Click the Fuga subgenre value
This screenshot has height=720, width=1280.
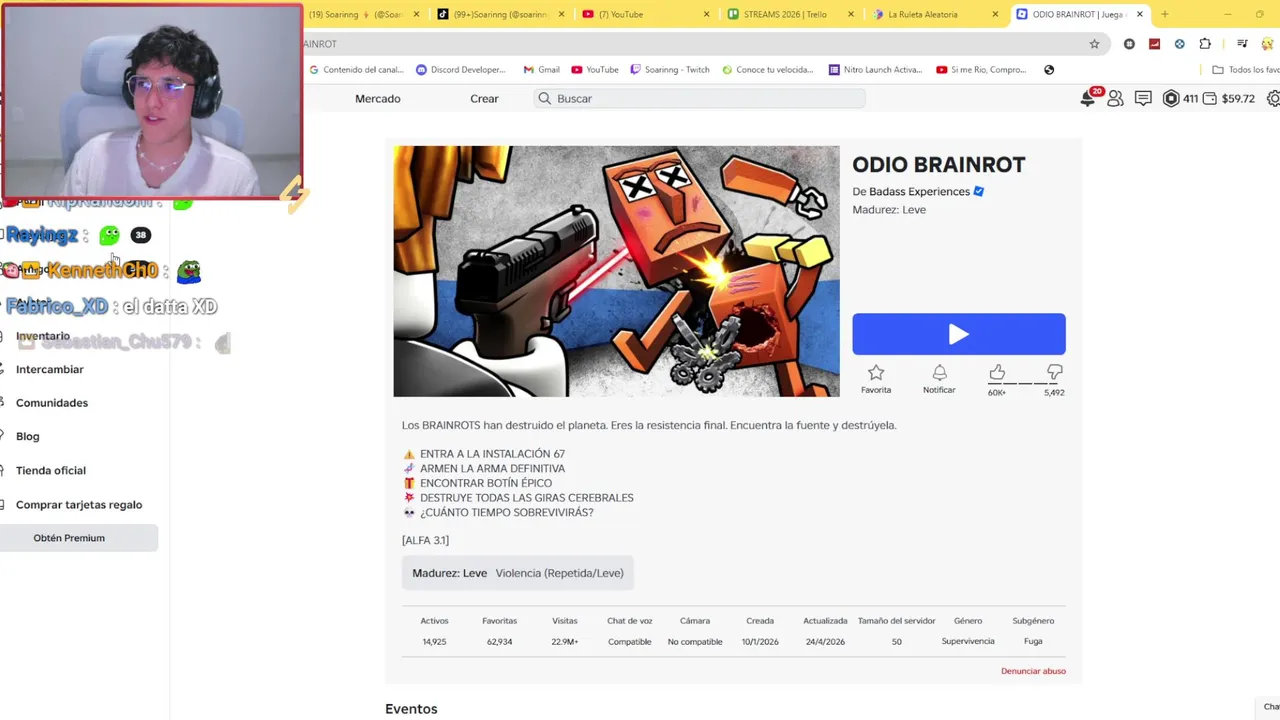pyautogui.click(x=1033, y=641)
